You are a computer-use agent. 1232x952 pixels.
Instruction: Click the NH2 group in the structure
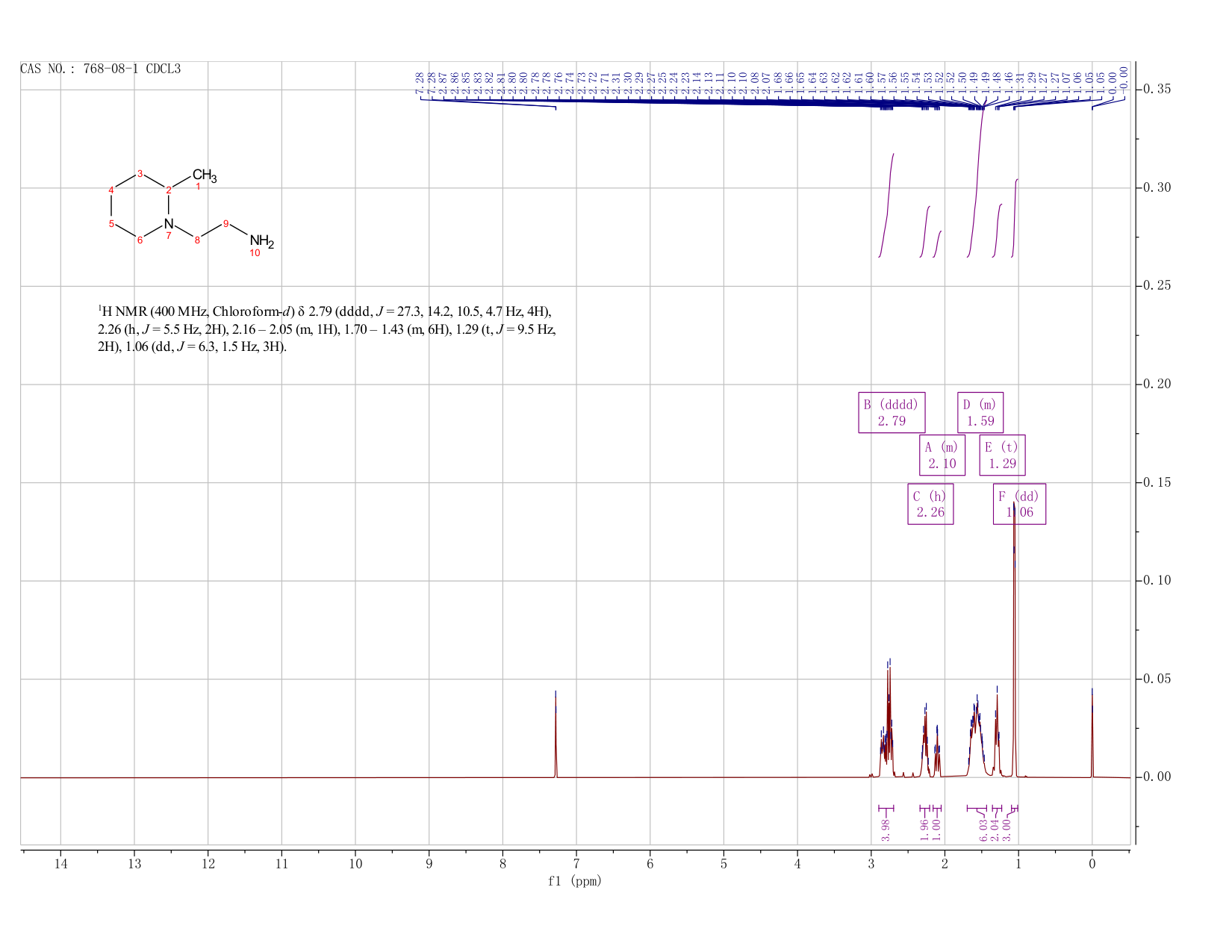tap(262, 241)
